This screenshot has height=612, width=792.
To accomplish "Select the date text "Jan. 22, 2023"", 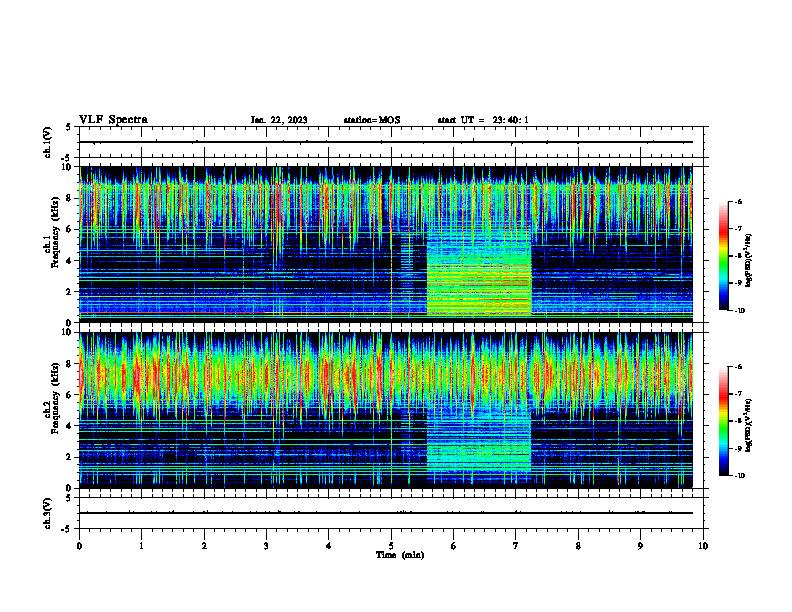I will pos(279,120).
